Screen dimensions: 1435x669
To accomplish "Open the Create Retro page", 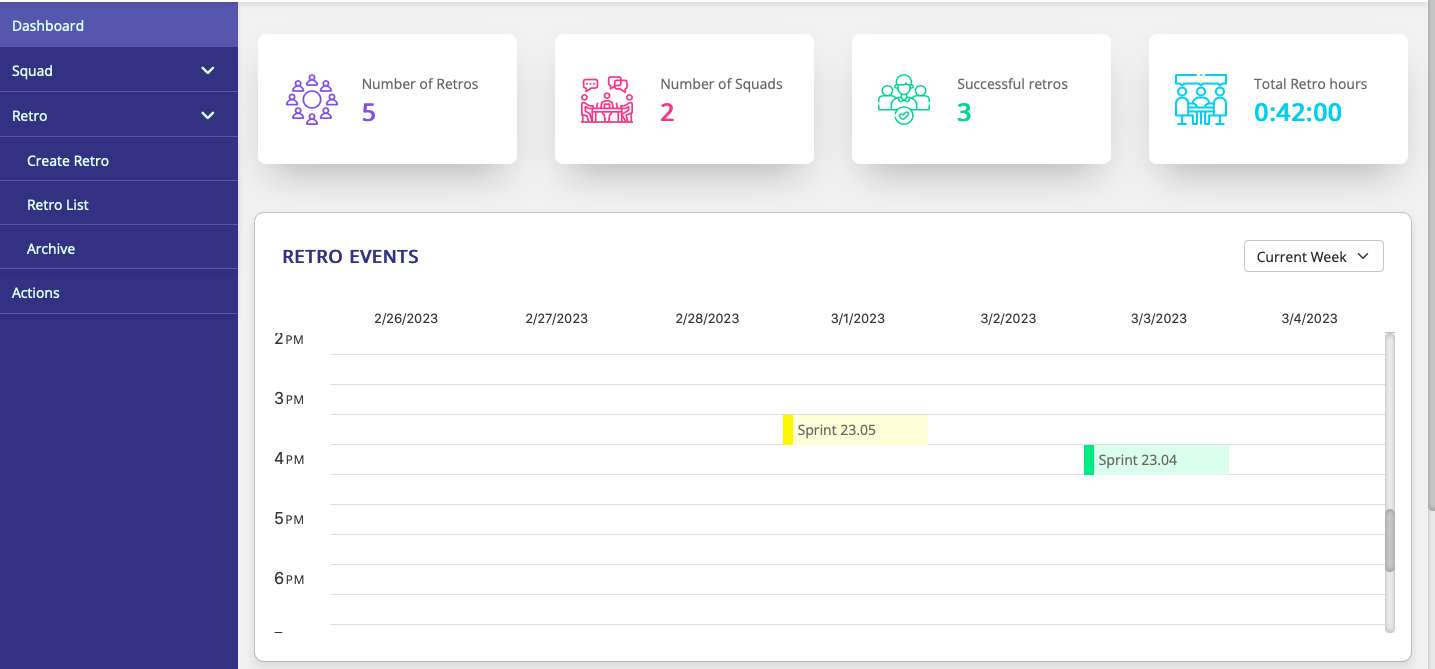I will [x=67, y=160].
